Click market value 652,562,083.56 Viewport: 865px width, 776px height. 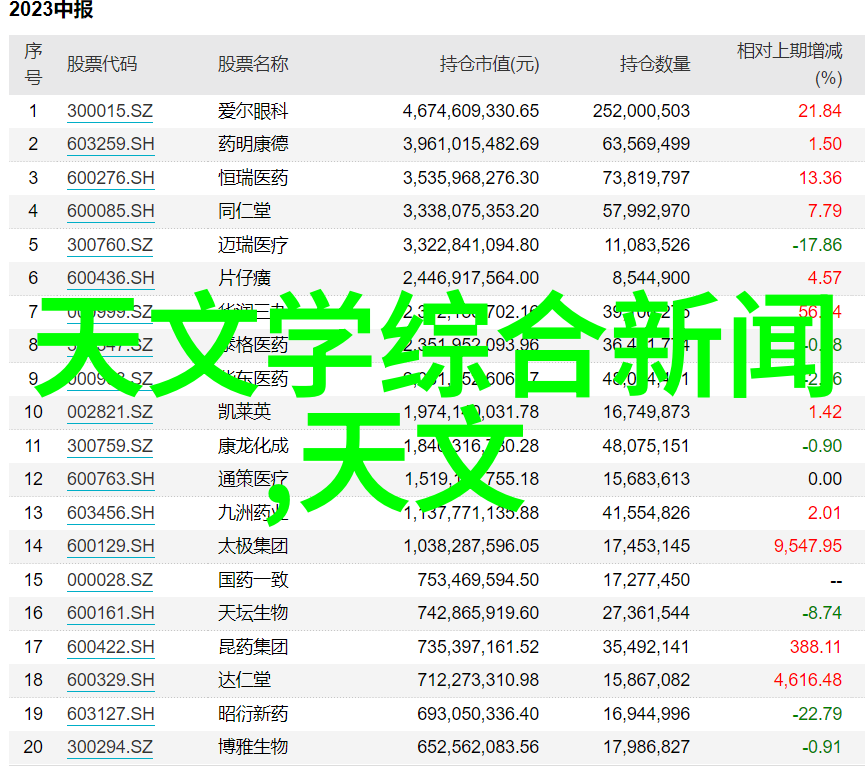[478, 747]
